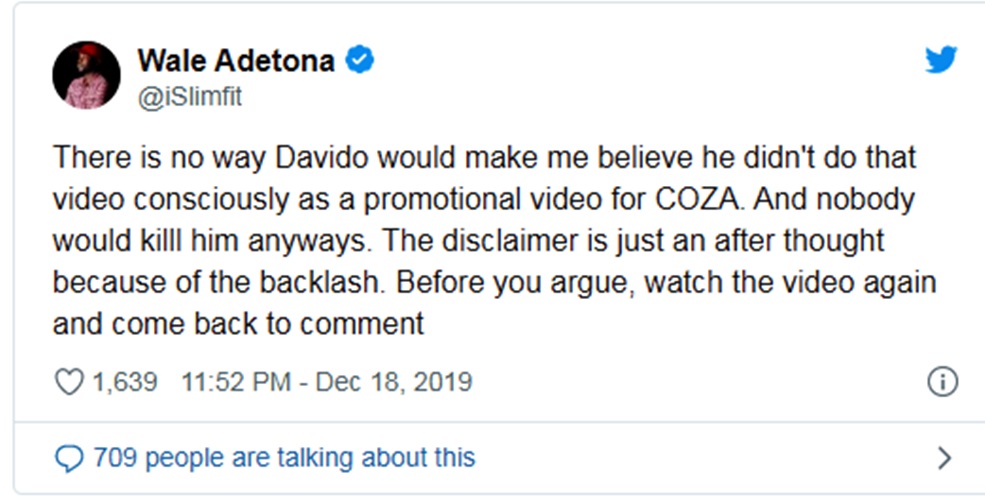Open Wale Adetona's profile picture
985x501 pixels.
click(x=86, y=75)
